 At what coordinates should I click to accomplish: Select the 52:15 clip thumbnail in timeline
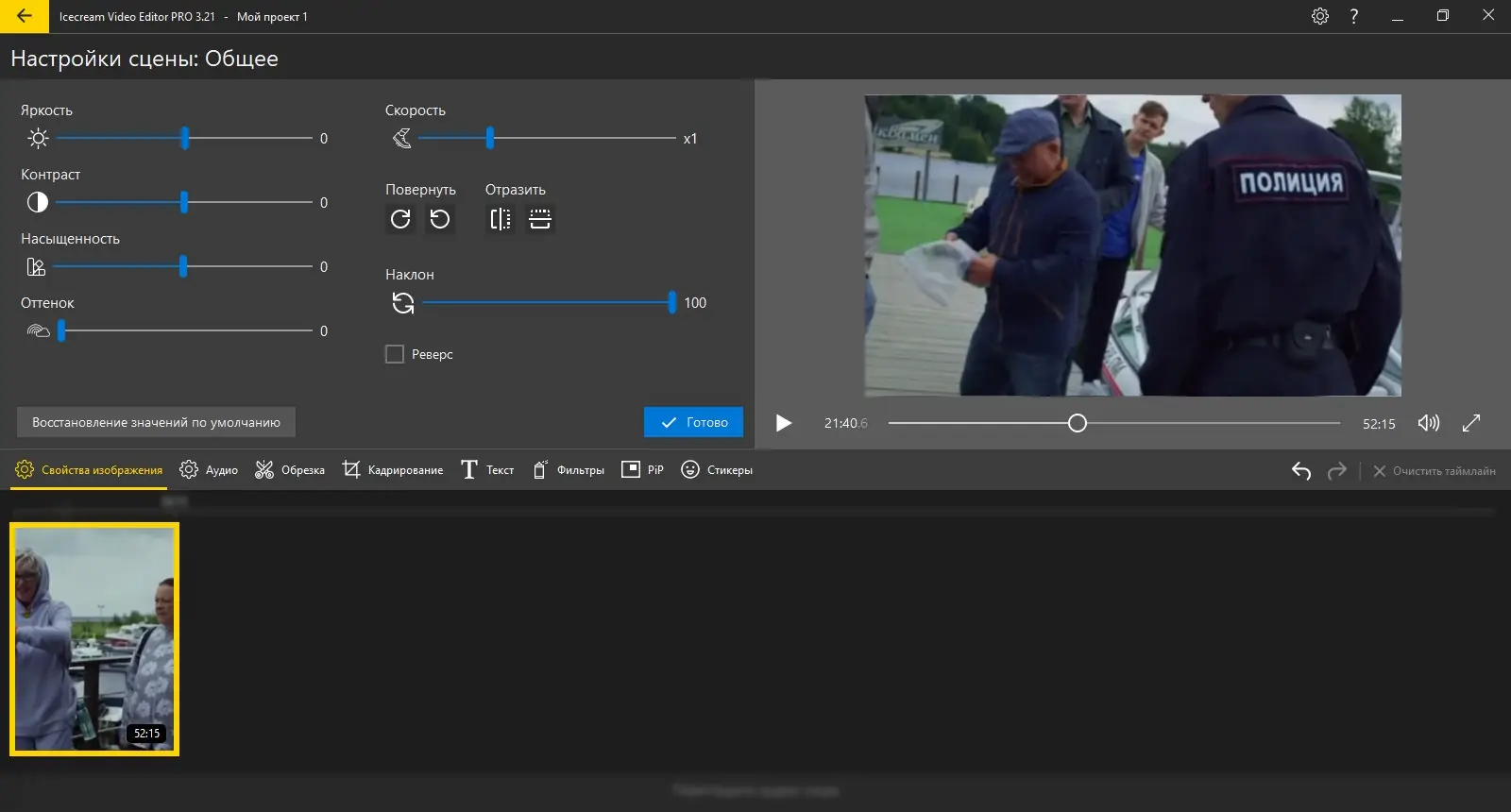[94, 639]
